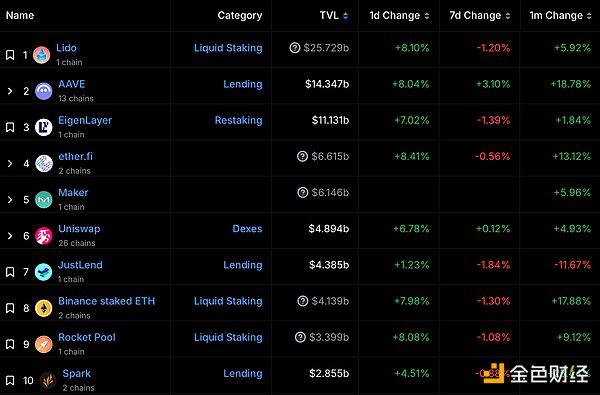Toggle bookmark for EigenLayer
This screenshot has width=600, height=395.
[10, 127]
